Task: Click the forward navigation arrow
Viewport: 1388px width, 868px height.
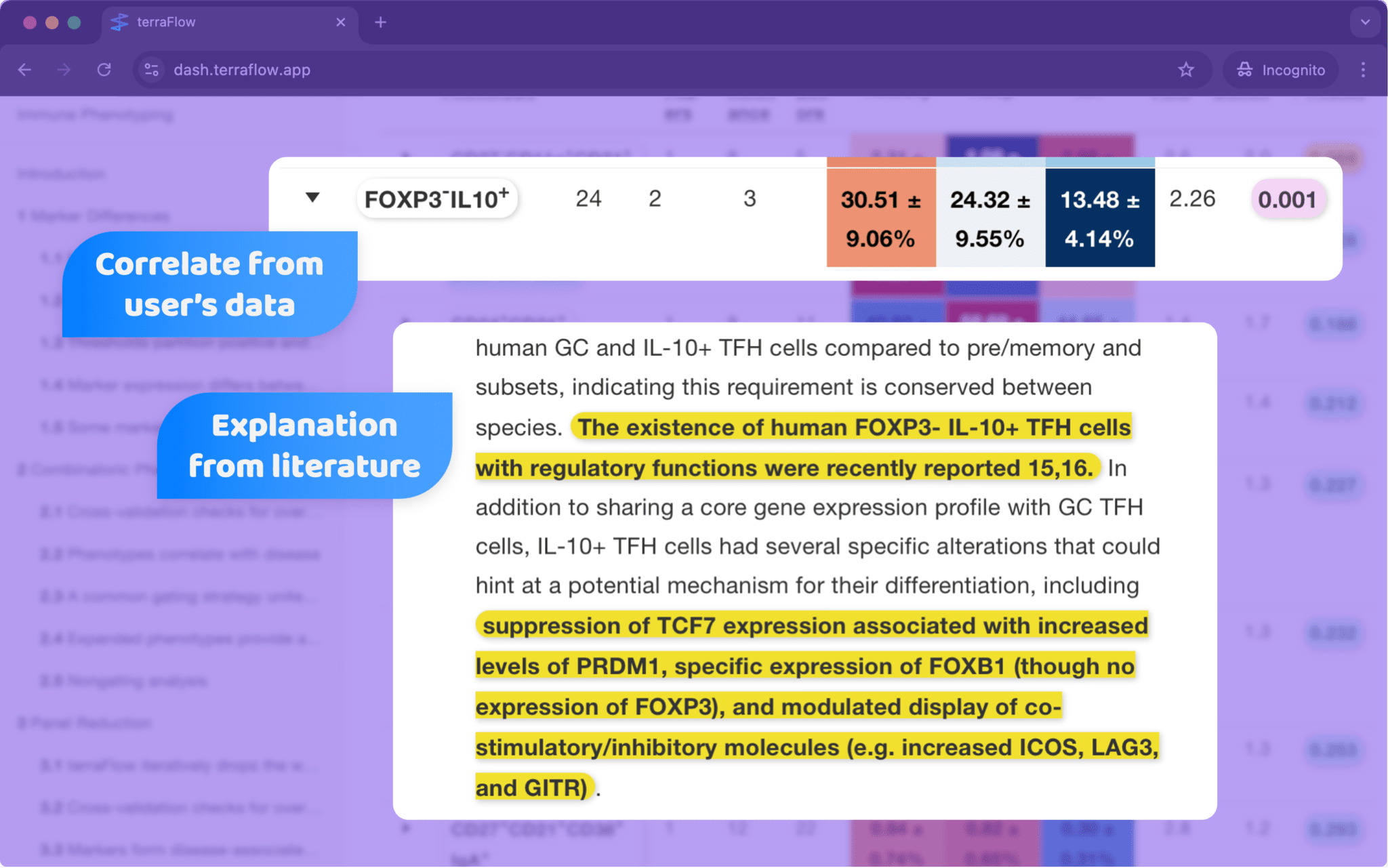Action: click(x=64, y=70)
